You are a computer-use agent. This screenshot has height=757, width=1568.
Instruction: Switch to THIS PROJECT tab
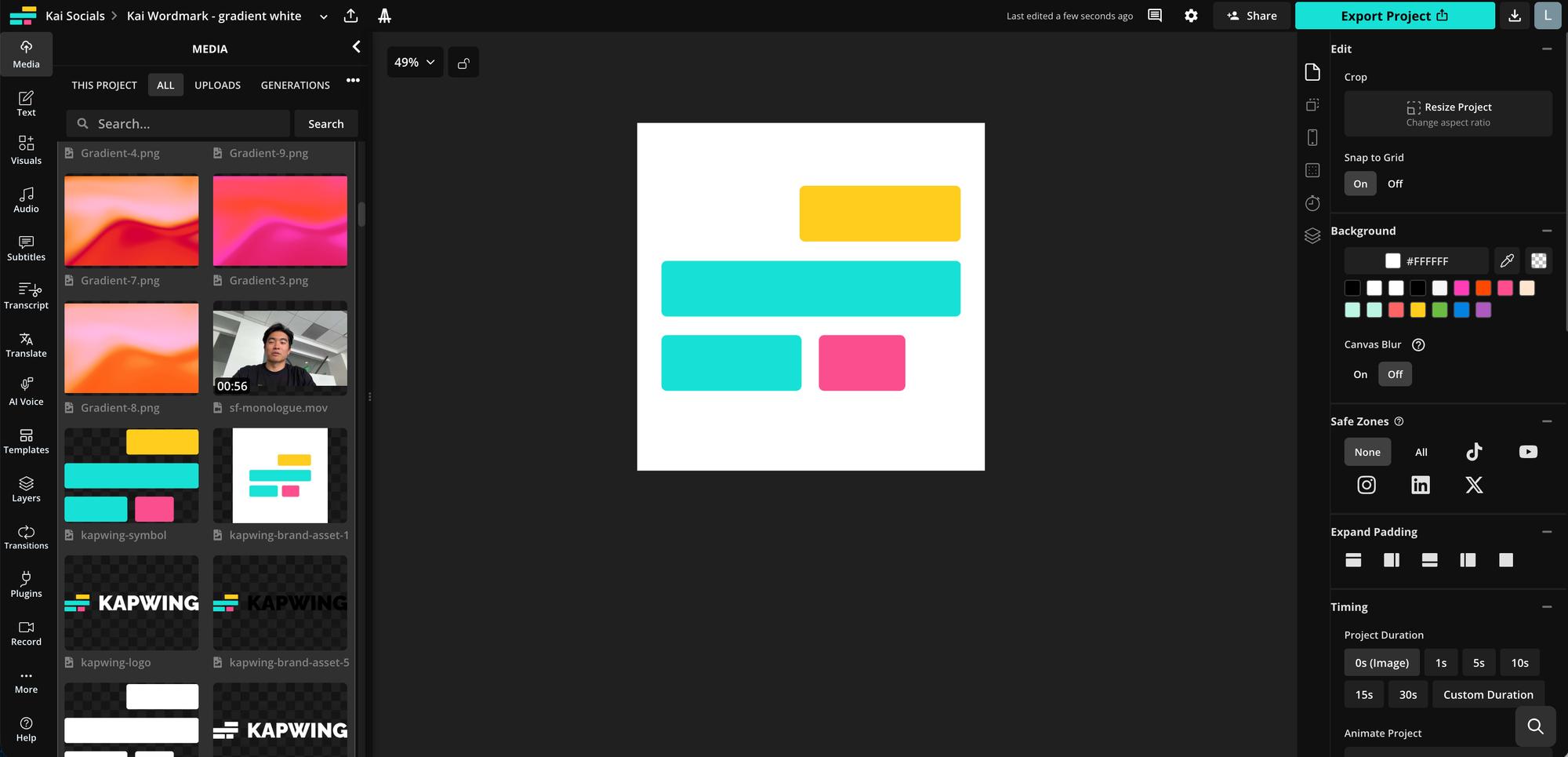[104, 85]
